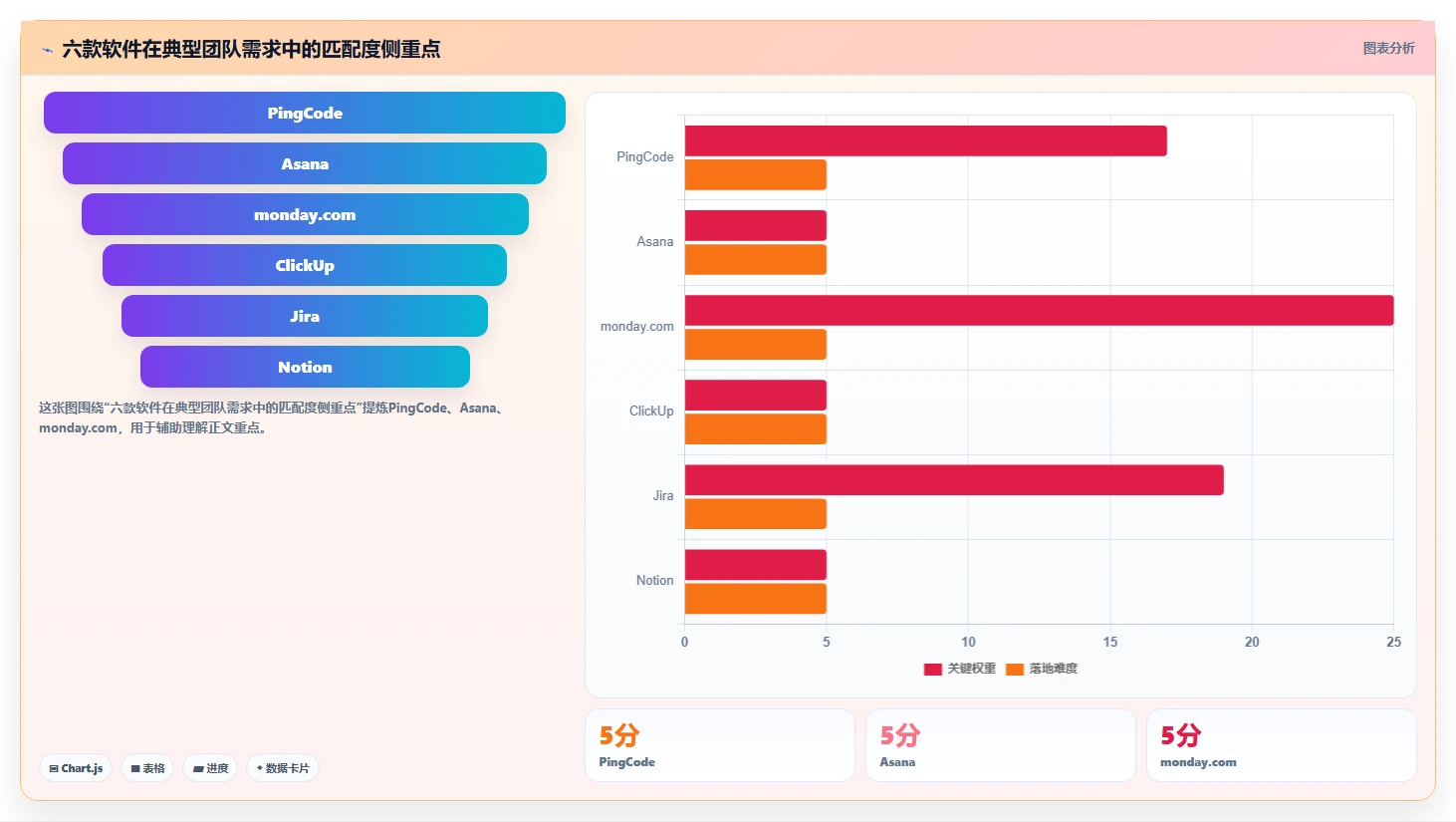Viewport: 1456px width, 822px height.
Task: Click the x-axis value 15
Action: pos(1110,642)
